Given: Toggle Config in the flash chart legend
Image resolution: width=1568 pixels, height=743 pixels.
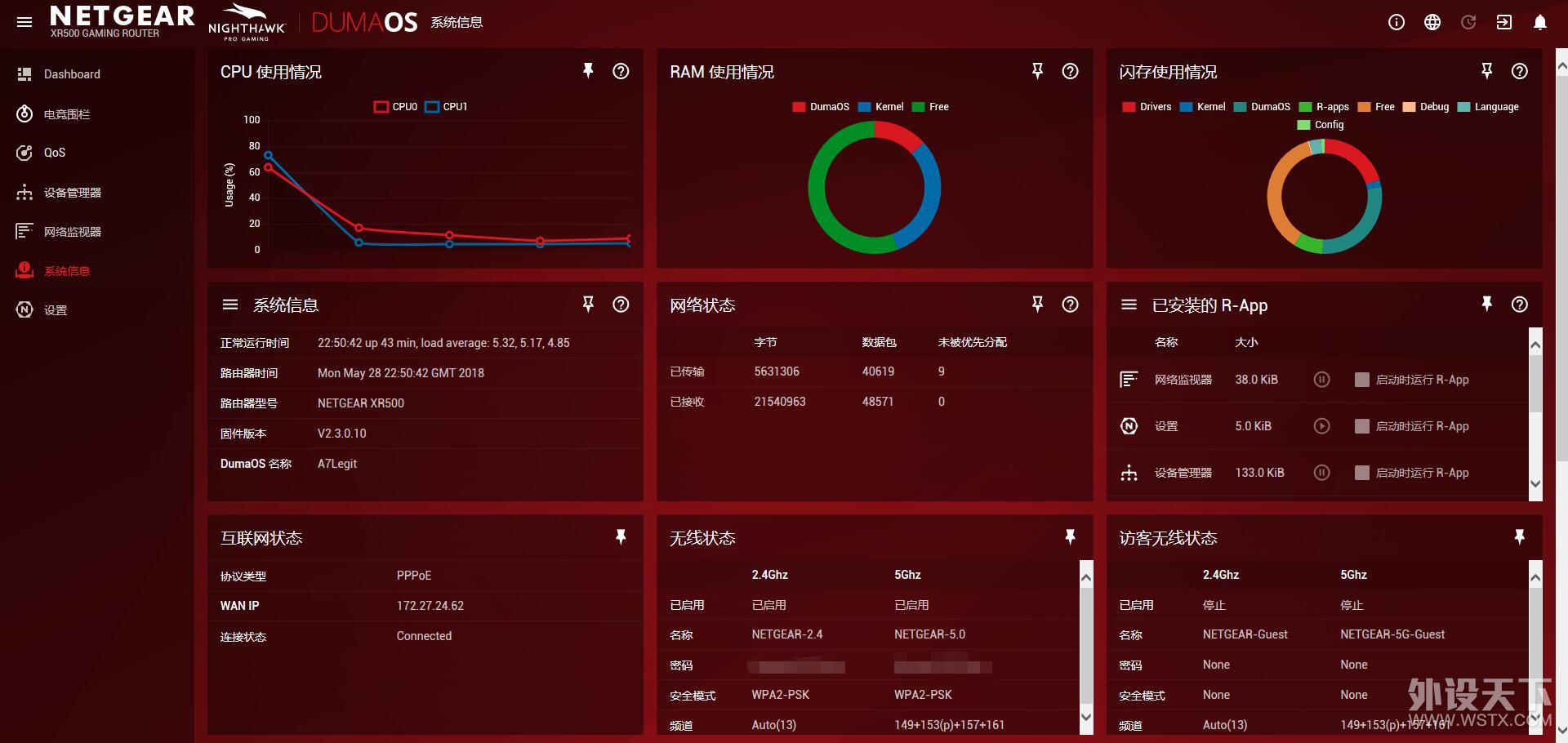Looking at the screenshot, I should click(x=1321, y=125).
